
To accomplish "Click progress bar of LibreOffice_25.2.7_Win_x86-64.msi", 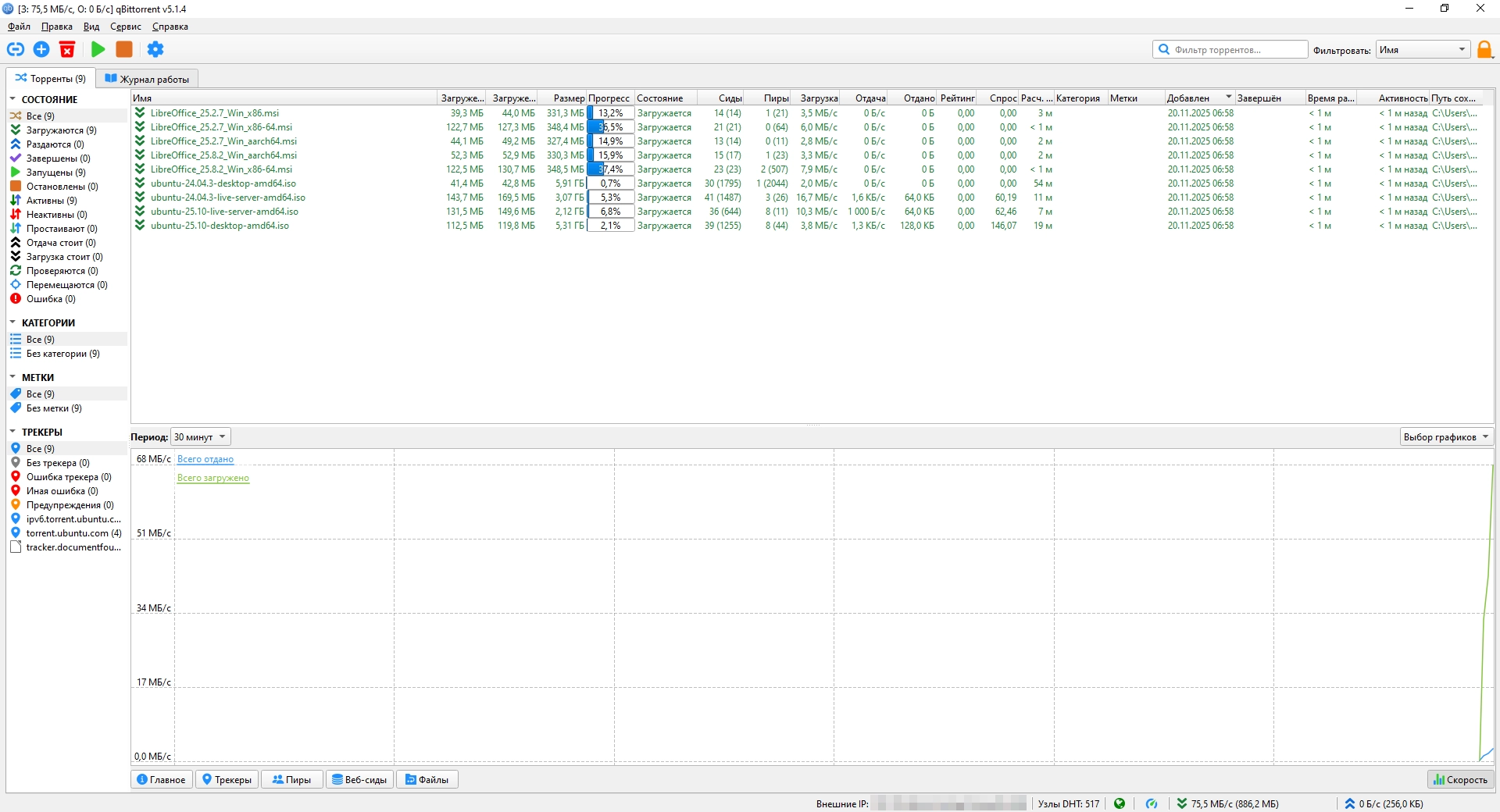I will tap(610, 127).
